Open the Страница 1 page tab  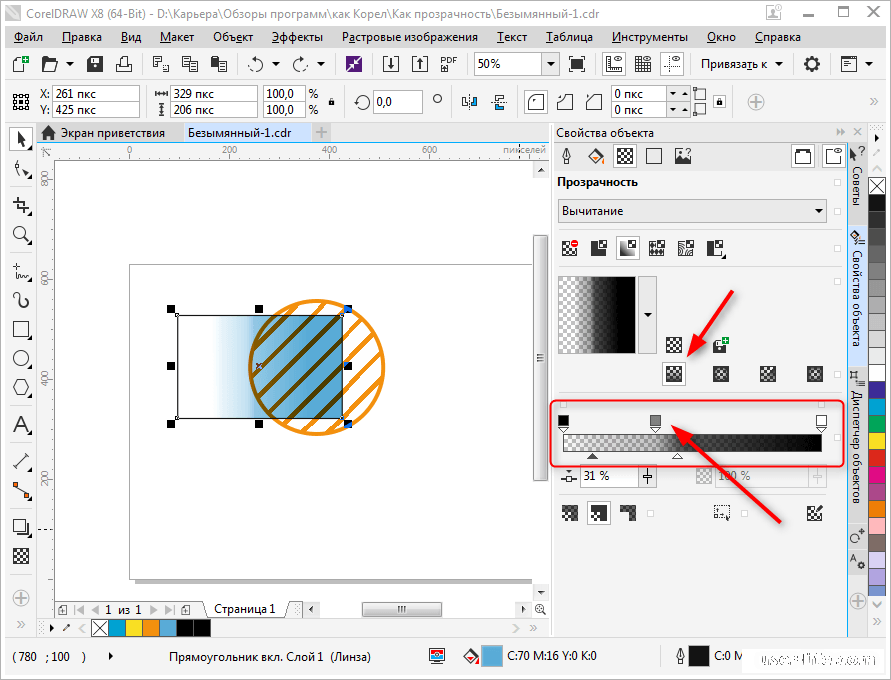pos(244,609)
